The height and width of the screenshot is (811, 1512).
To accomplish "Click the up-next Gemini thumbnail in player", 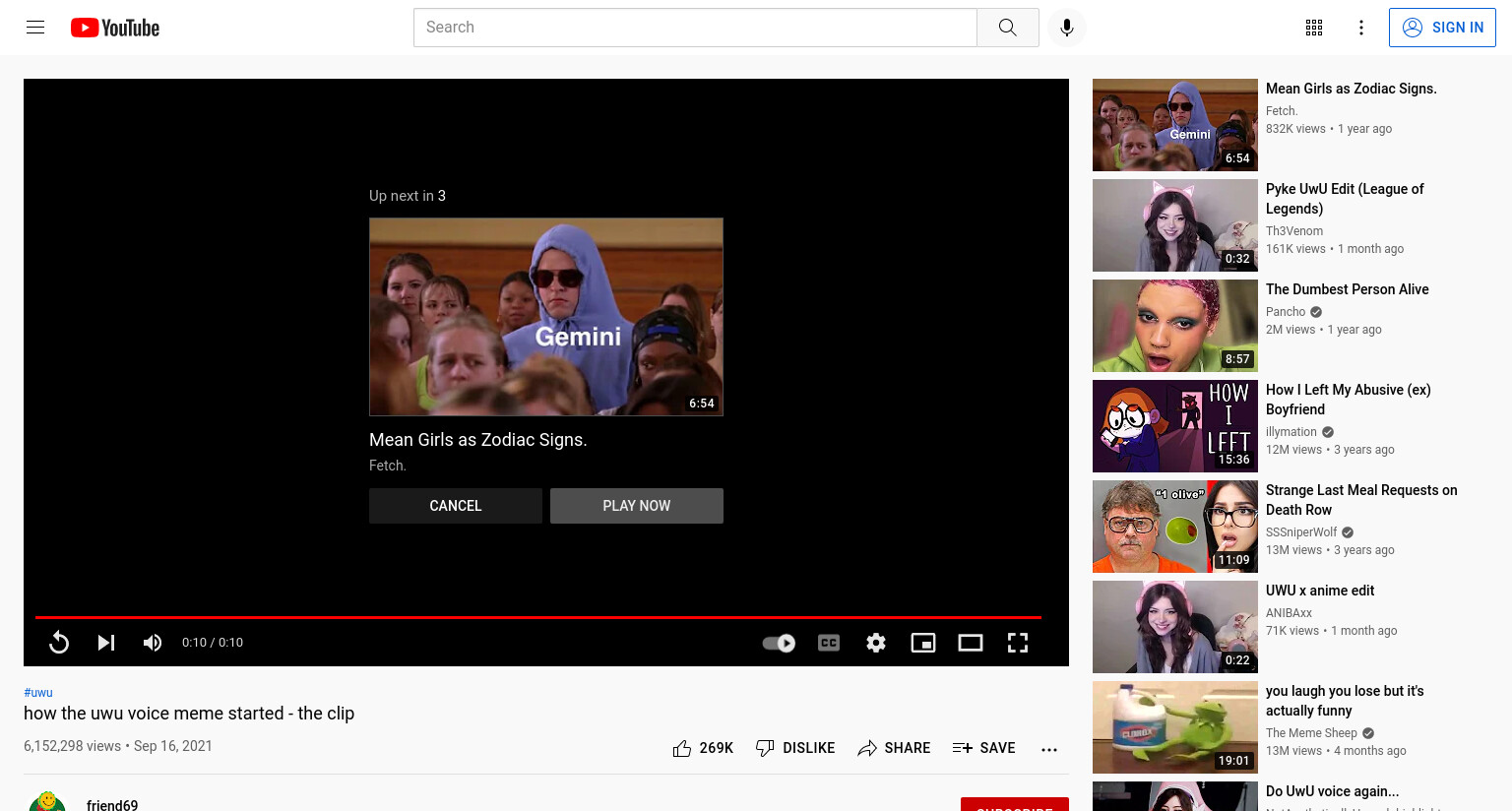I will pyautogui.click(x=546, y=317).
